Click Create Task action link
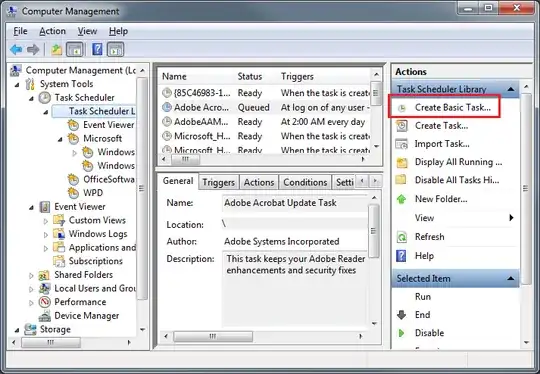The image size is (540, 374). coord(442,126)
